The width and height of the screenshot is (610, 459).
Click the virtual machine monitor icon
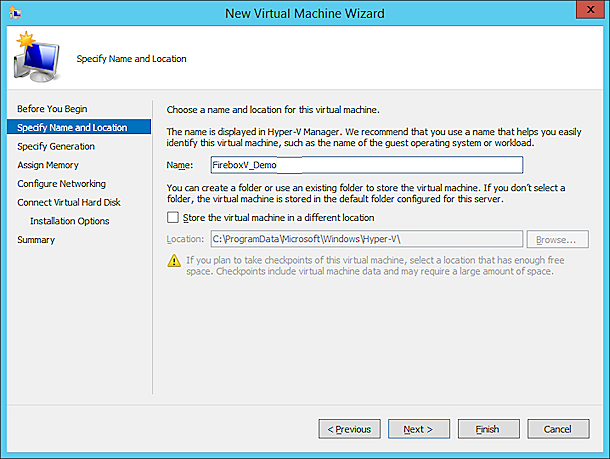(x=37, y=57)
